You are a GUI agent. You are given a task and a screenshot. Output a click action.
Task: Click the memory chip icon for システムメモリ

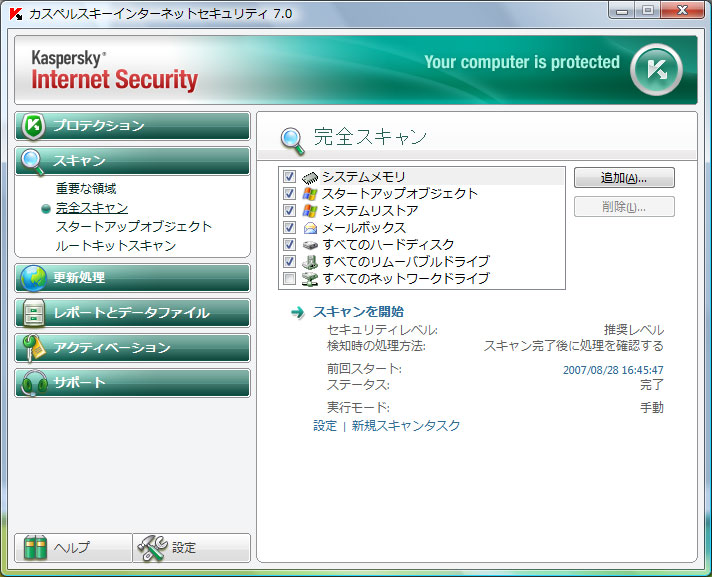[x=310, y=177]
